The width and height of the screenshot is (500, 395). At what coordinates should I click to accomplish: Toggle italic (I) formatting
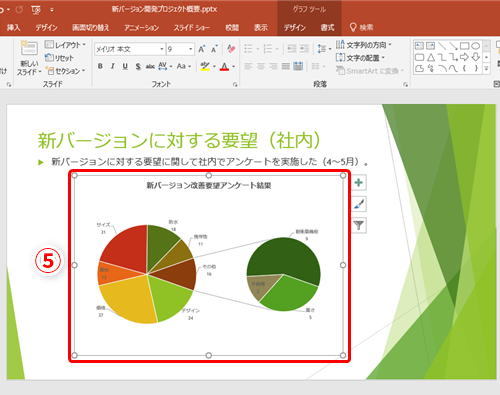pos(113,66)
